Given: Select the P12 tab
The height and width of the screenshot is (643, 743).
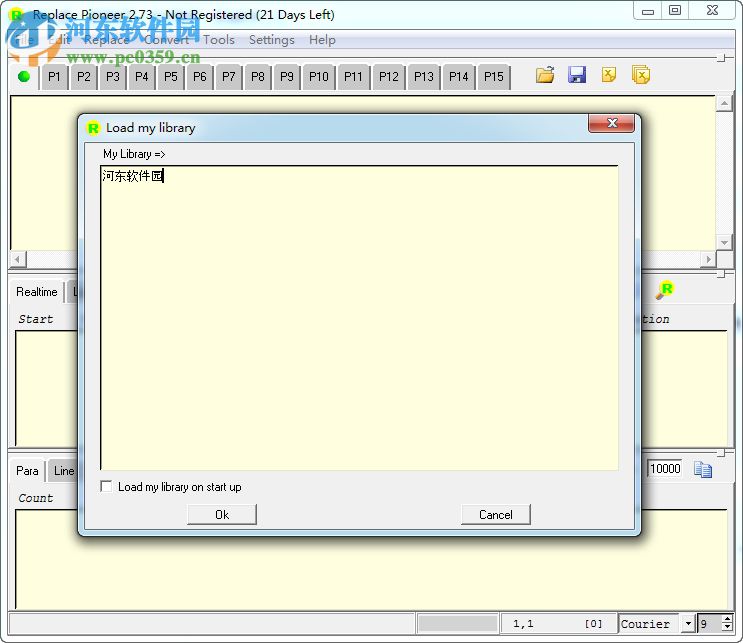Looking at the screenshot, I should point(389,77).
